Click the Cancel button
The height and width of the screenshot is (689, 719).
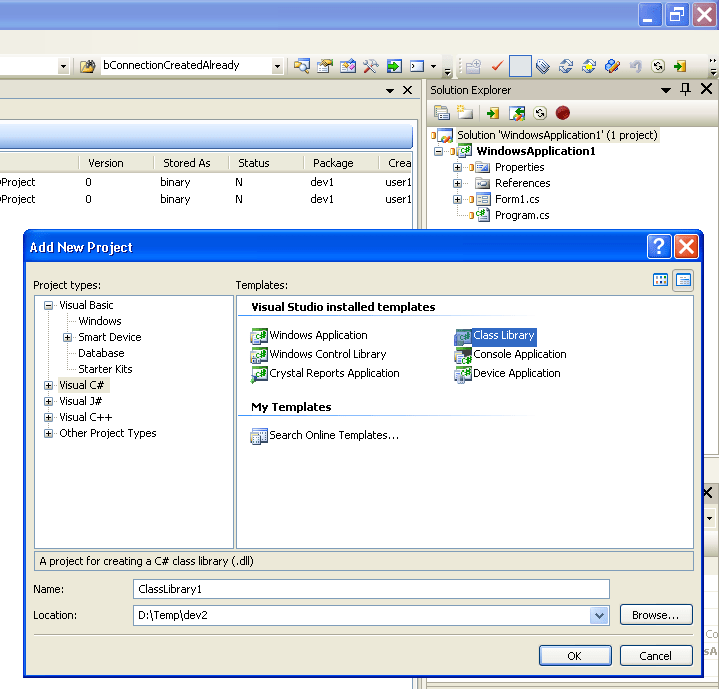pos(656,656)
